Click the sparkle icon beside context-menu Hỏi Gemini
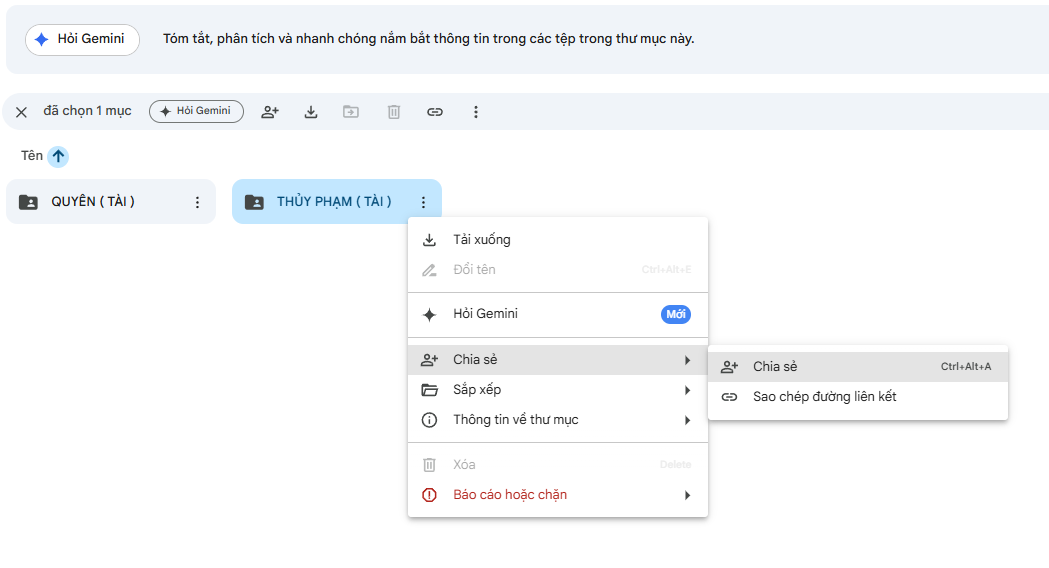 [x=430, y=314]
